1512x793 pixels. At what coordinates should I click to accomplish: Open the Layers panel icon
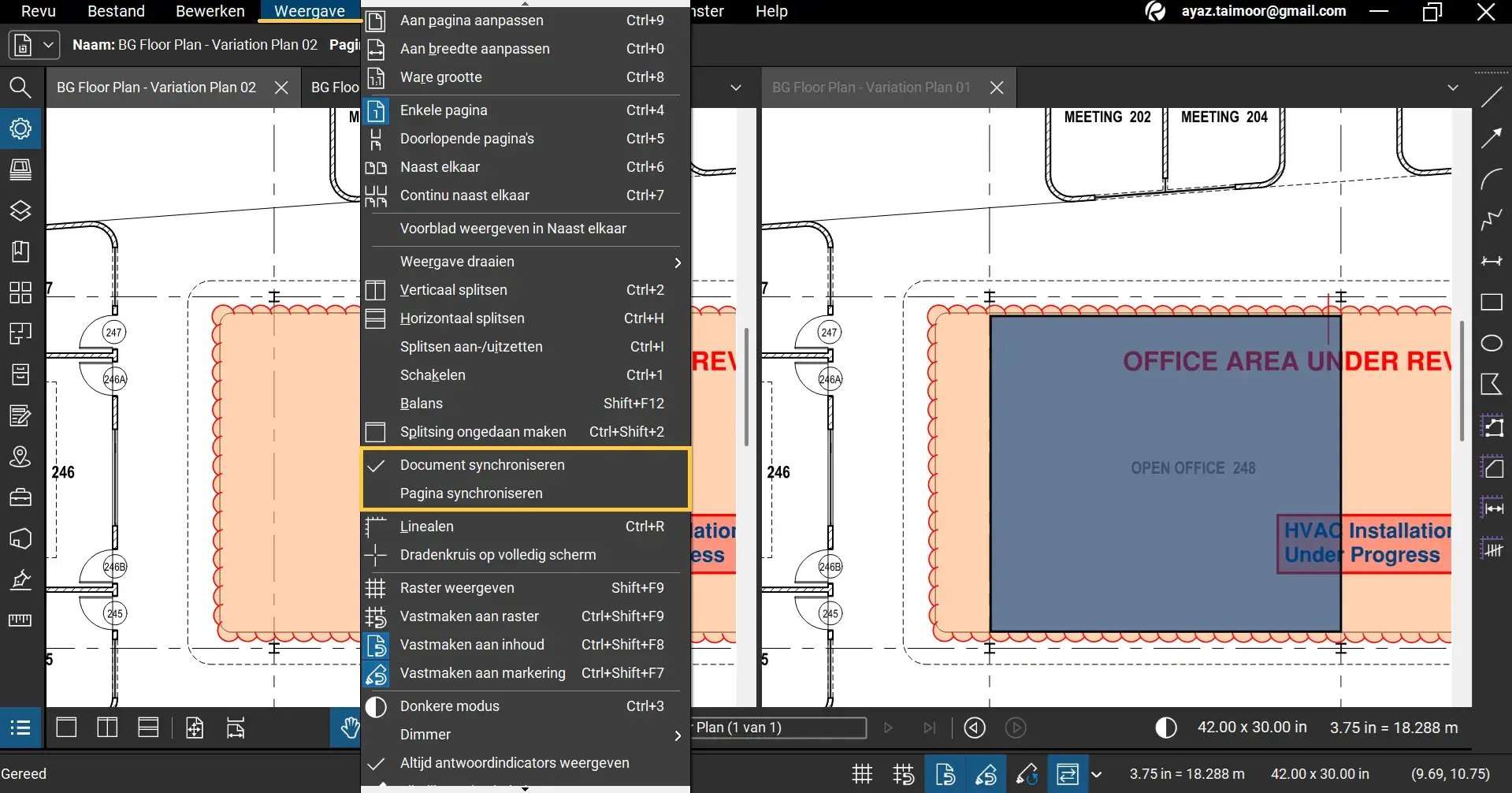20,210
